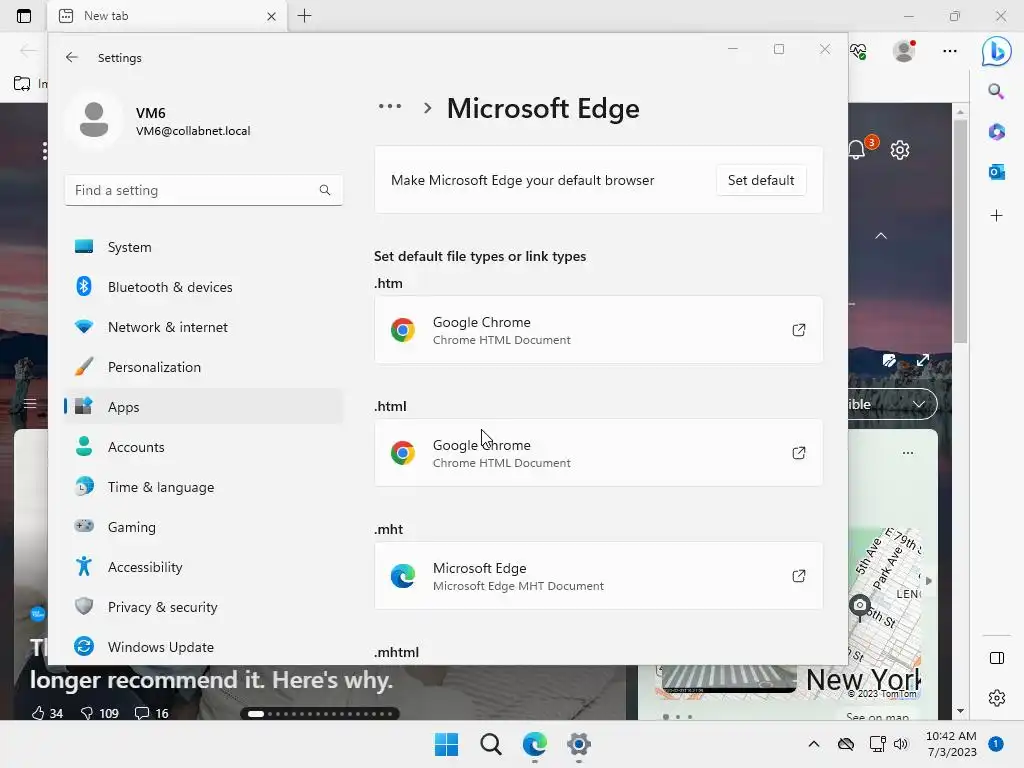Viewport: 1024px width, 768px height.
Task: Click the browser essentials heart icon
Action: coord(859,51)
